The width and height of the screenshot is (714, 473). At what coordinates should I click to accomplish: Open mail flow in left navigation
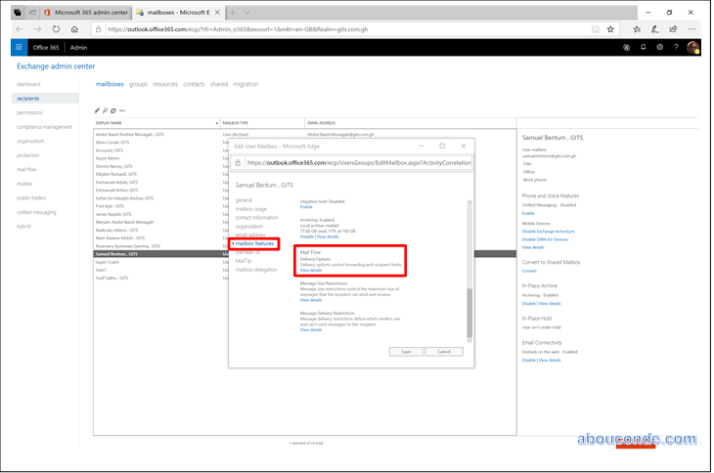point(26,169)
